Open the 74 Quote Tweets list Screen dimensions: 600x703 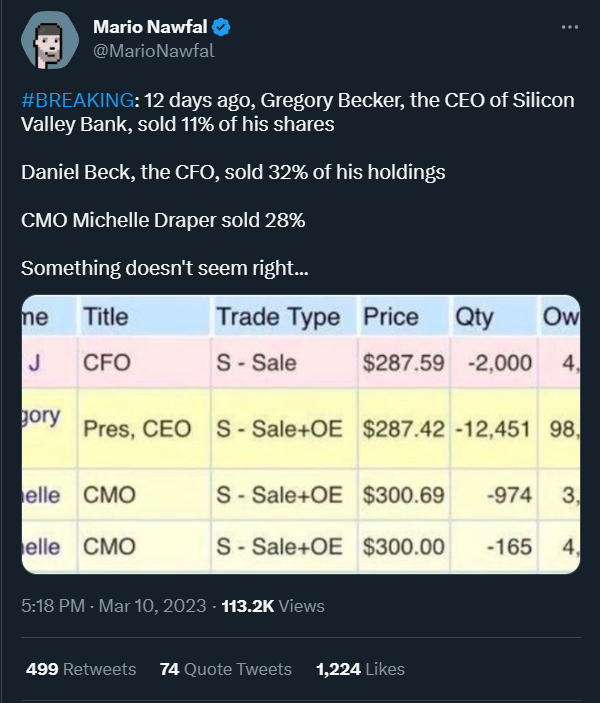[225, 669]
